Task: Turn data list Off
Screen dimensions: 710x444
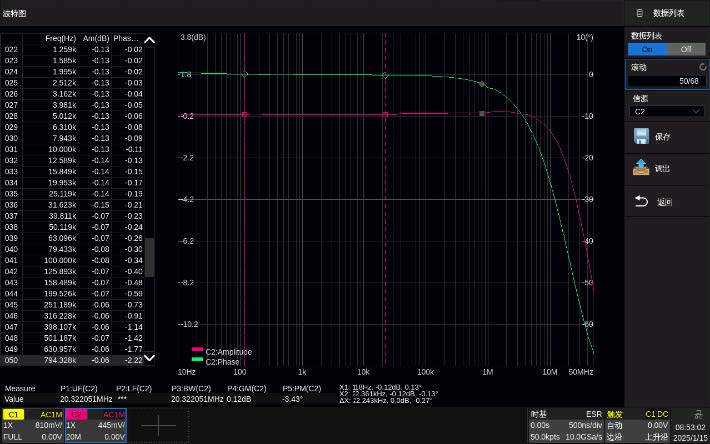Action: click(686, 49)
